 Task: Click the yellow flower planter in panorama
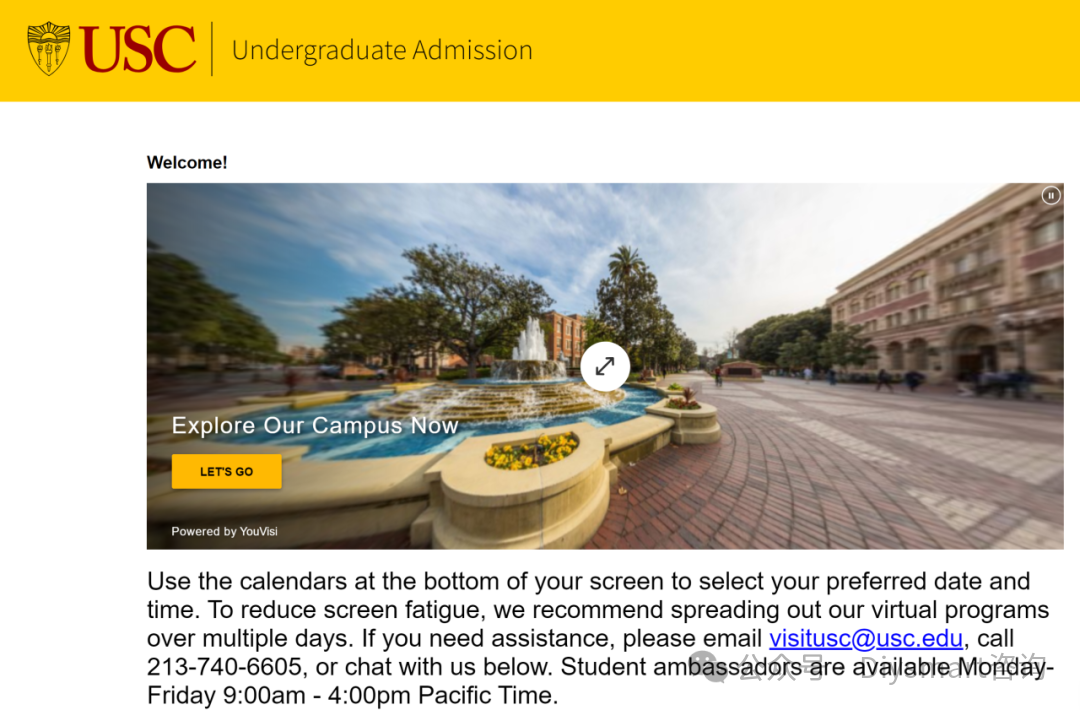point(531,451)
